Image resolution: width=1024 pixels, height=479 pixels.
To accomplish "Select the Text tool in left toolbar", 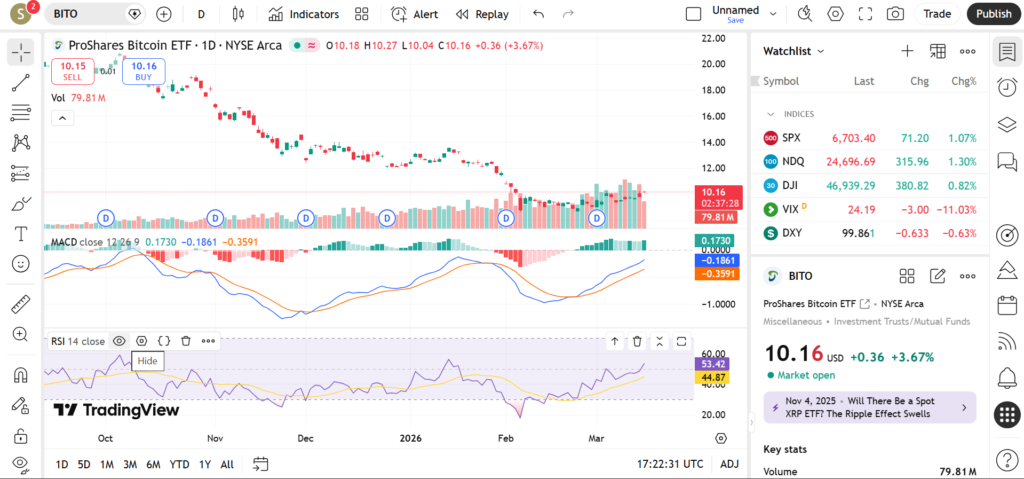I will click(x=20, y=234).
